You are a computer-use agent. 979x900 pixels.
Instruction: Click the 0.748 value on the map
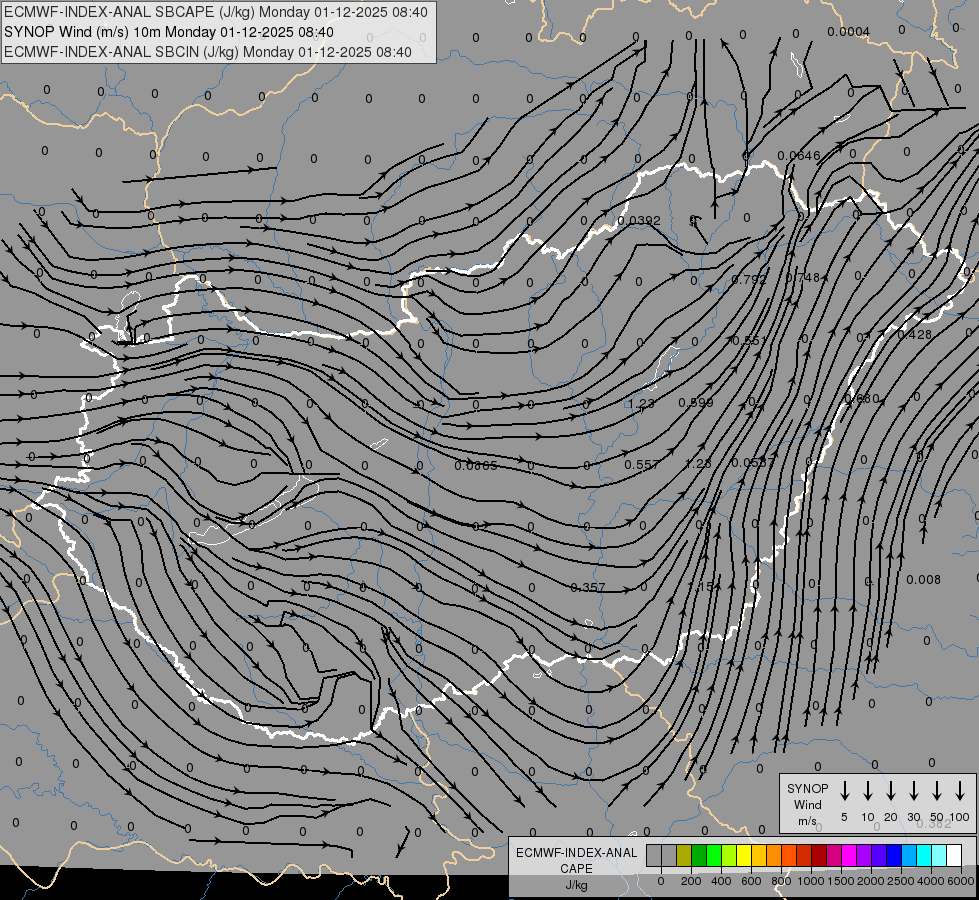point(802,277)
